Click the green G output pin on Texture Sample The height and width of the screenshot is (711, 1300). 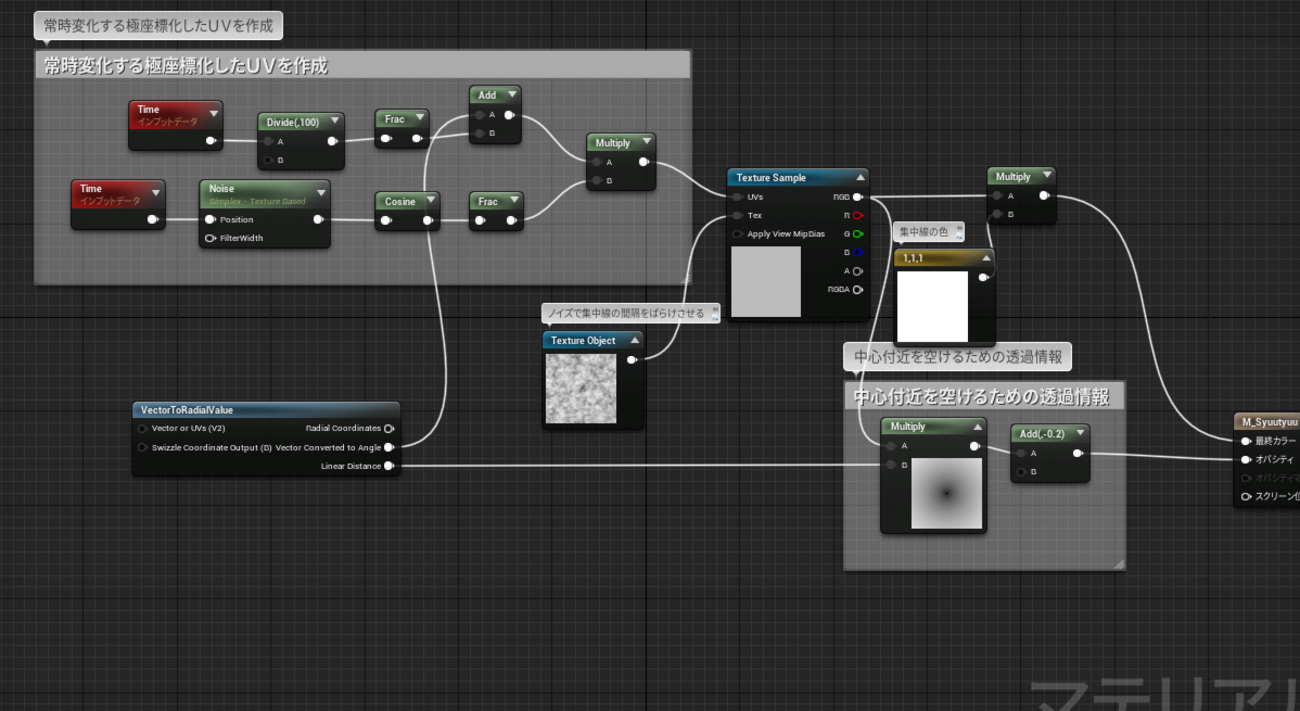click(x=857, y=234)
